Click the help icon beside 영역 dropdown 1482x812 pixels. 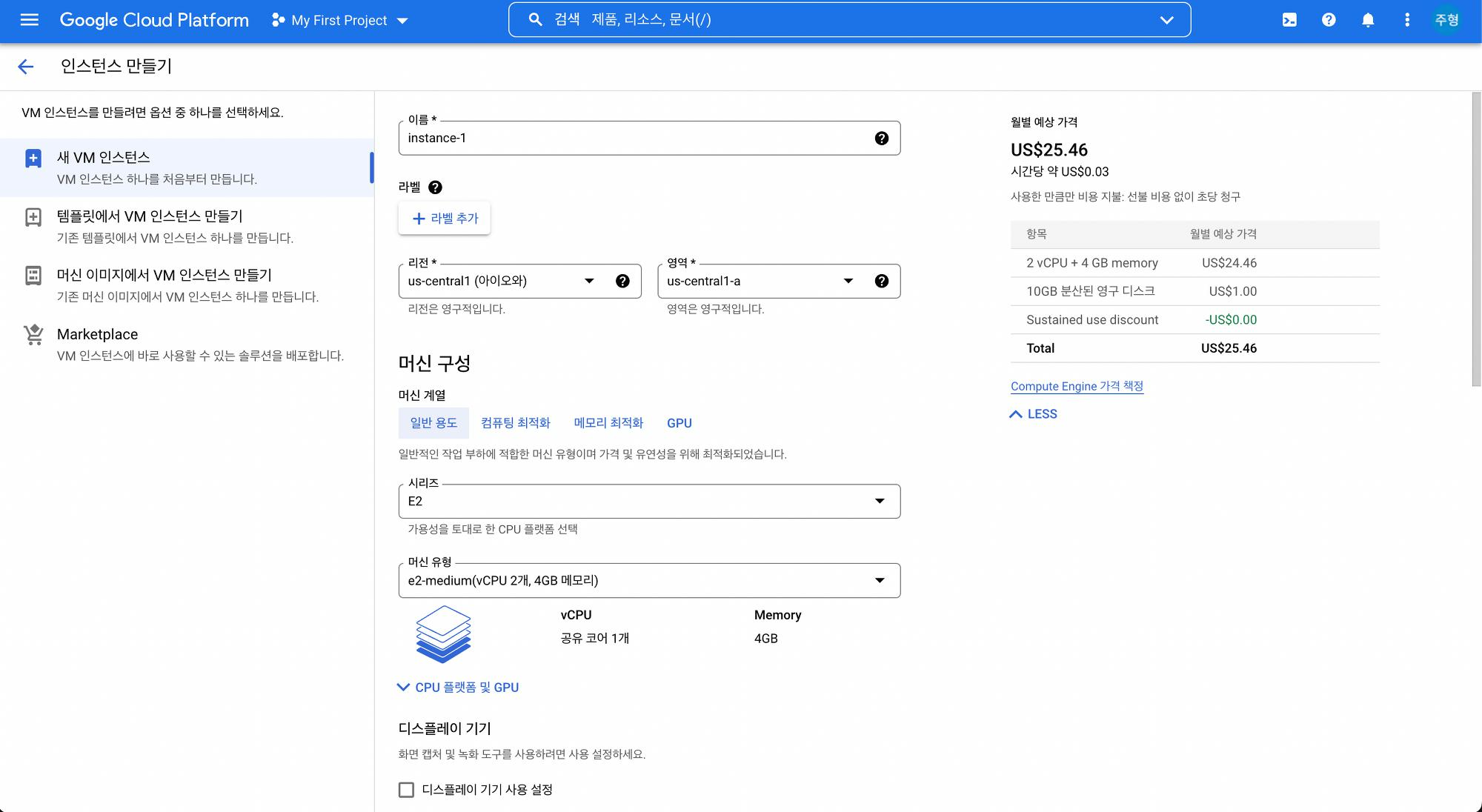[881, 282]
